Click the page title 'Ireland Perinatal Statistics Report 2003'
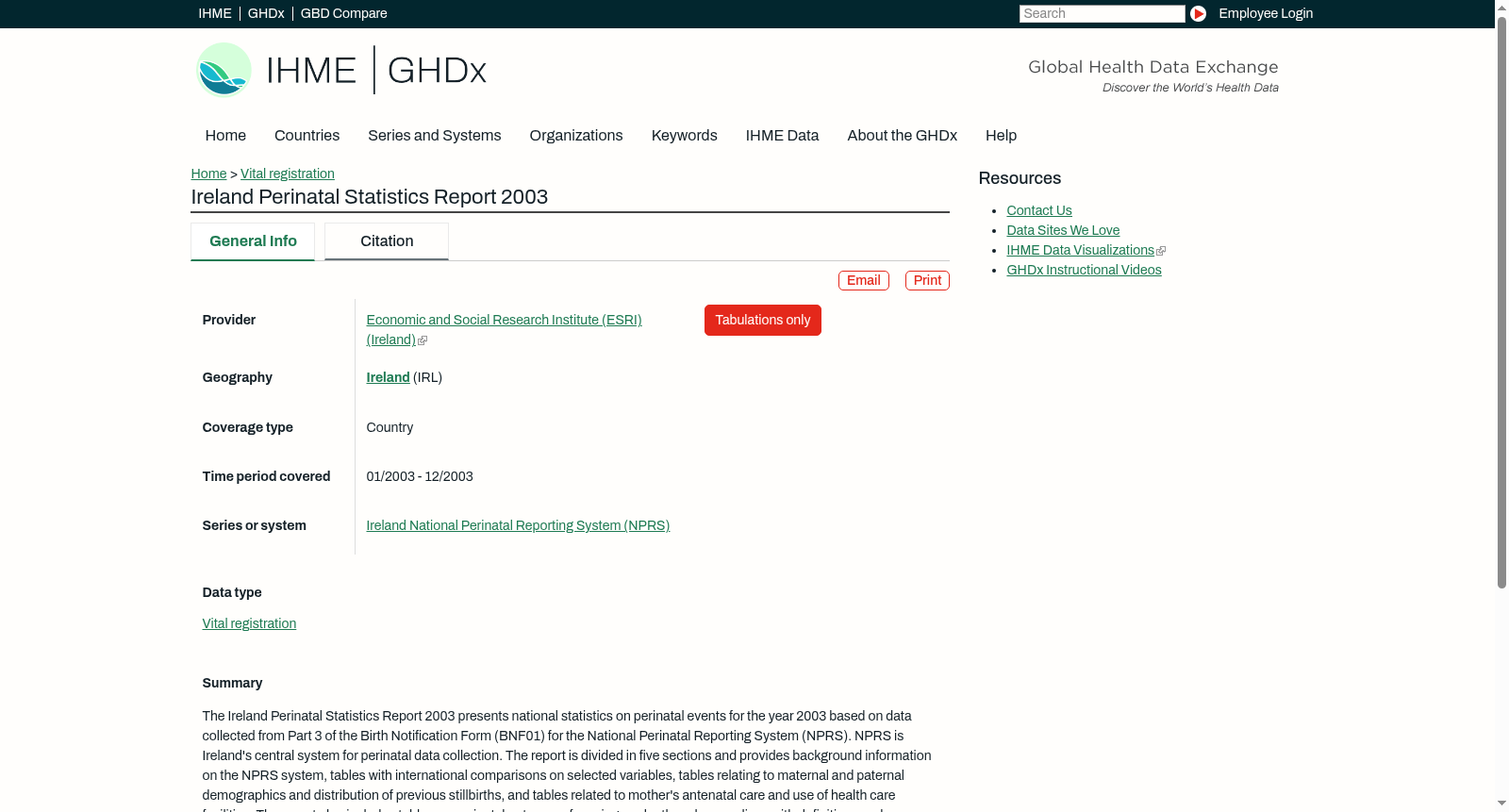Screen dimensions: 1509x812 click(x=370, y=197)
